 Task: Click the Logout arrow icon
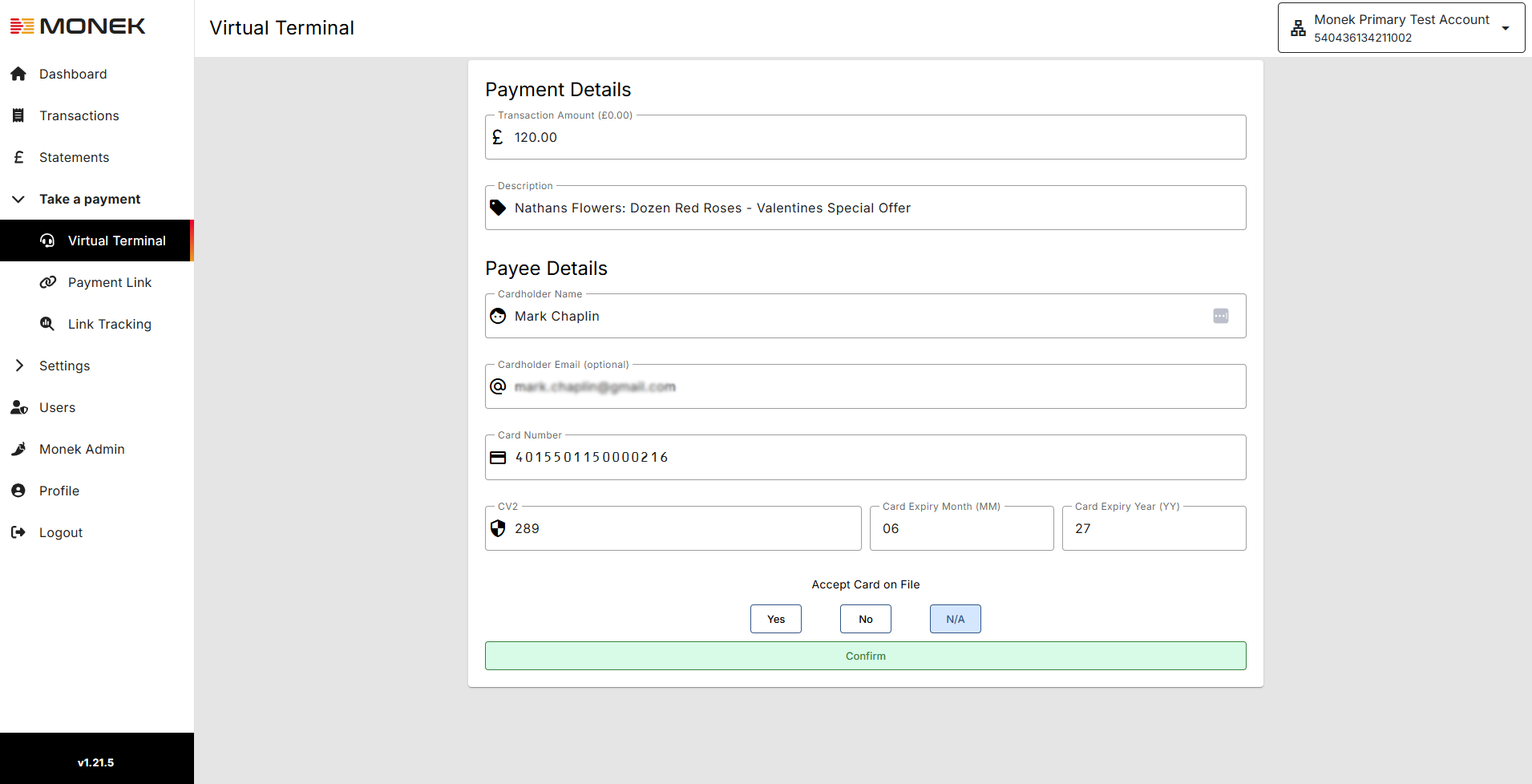[x=18, y=532]
